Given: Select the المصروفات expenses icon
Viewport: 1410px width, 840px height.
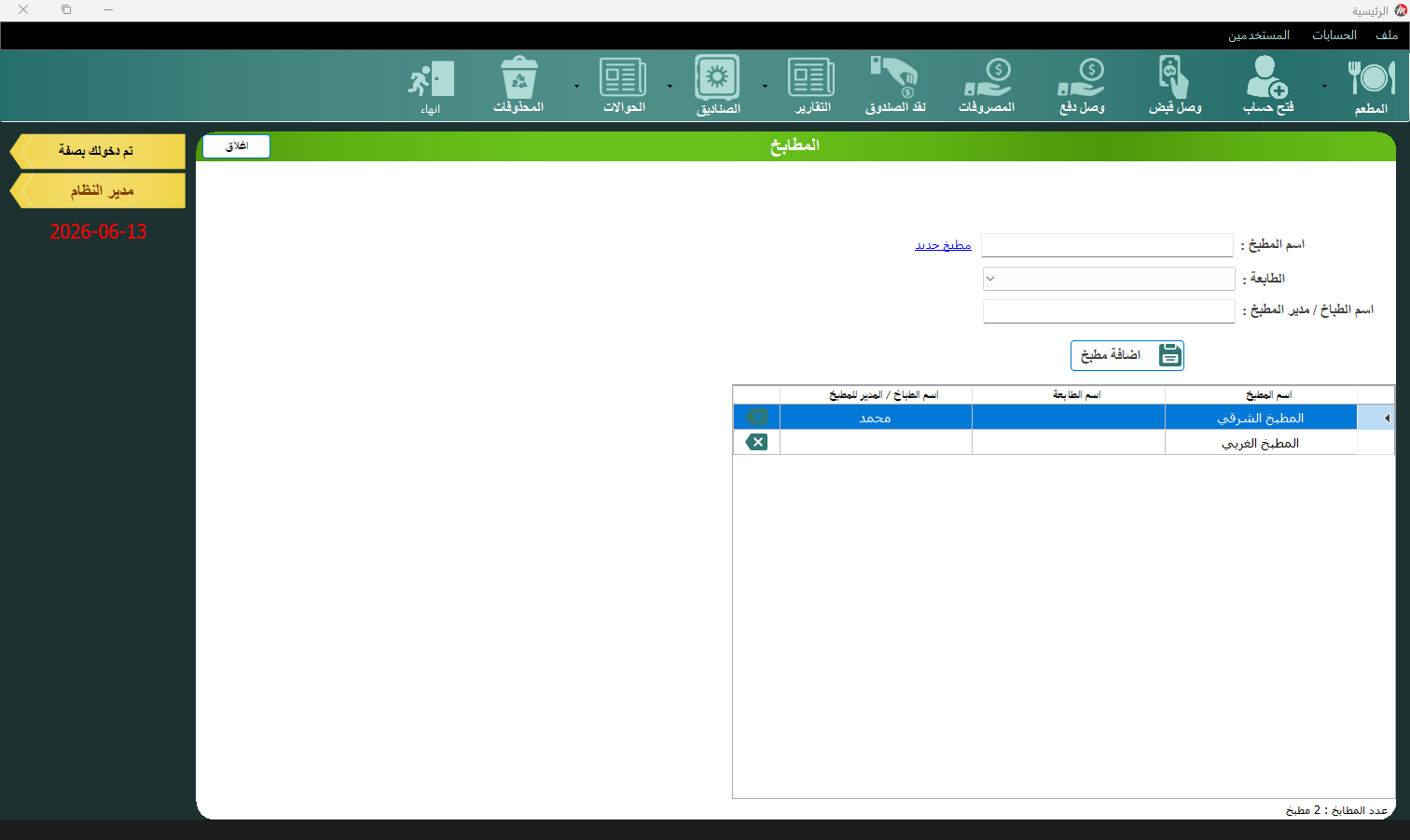Looking at the screenshot, I should point(987,86).
